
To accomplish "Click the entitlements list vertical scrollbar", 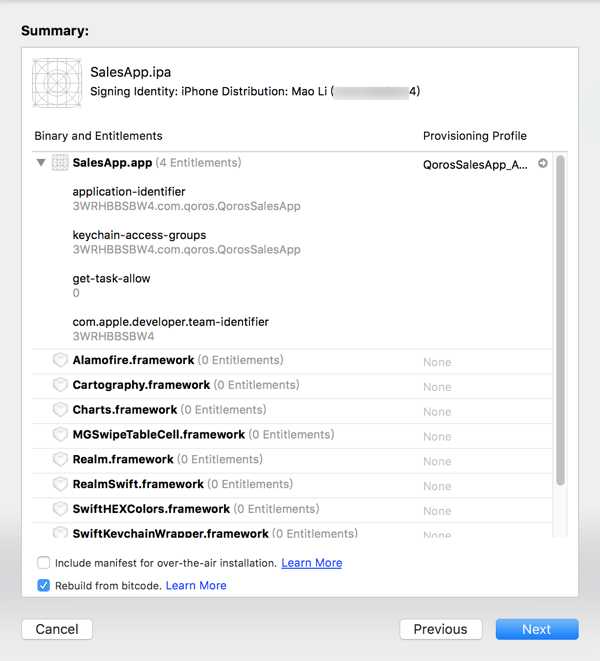I will (560, 320).
